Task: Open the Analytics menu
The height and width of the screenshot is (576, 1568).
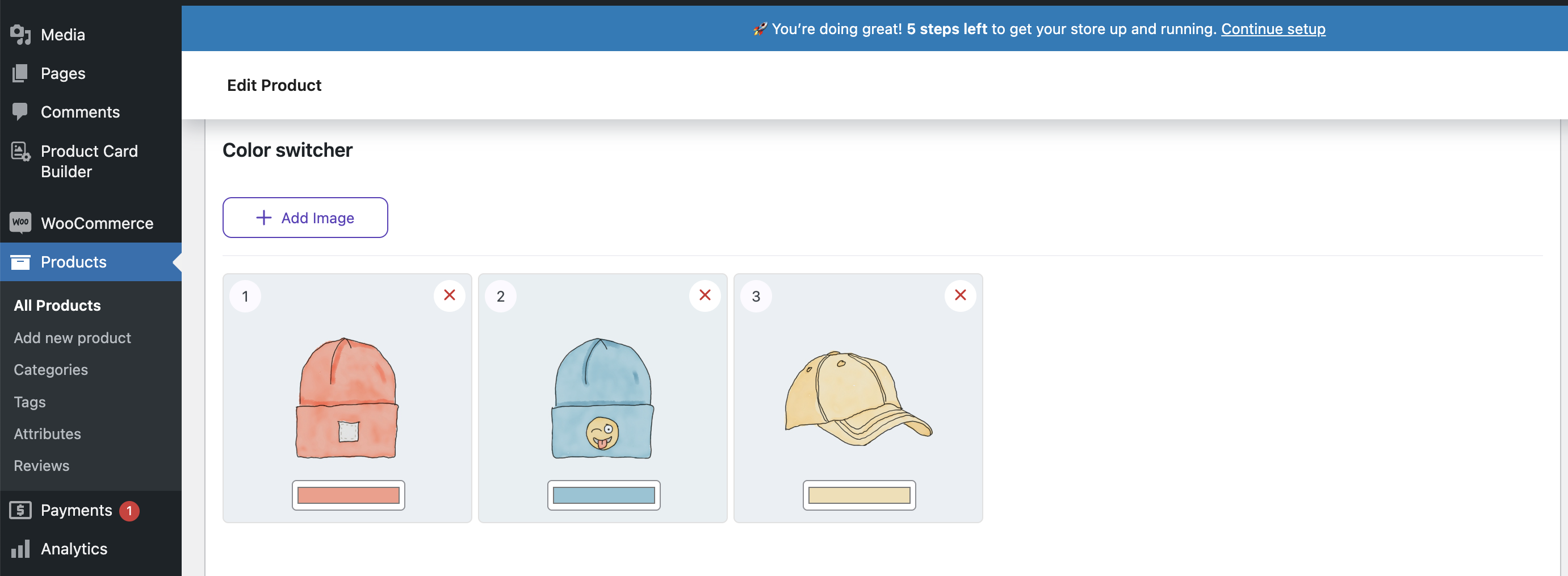Action: click(91, 549)
